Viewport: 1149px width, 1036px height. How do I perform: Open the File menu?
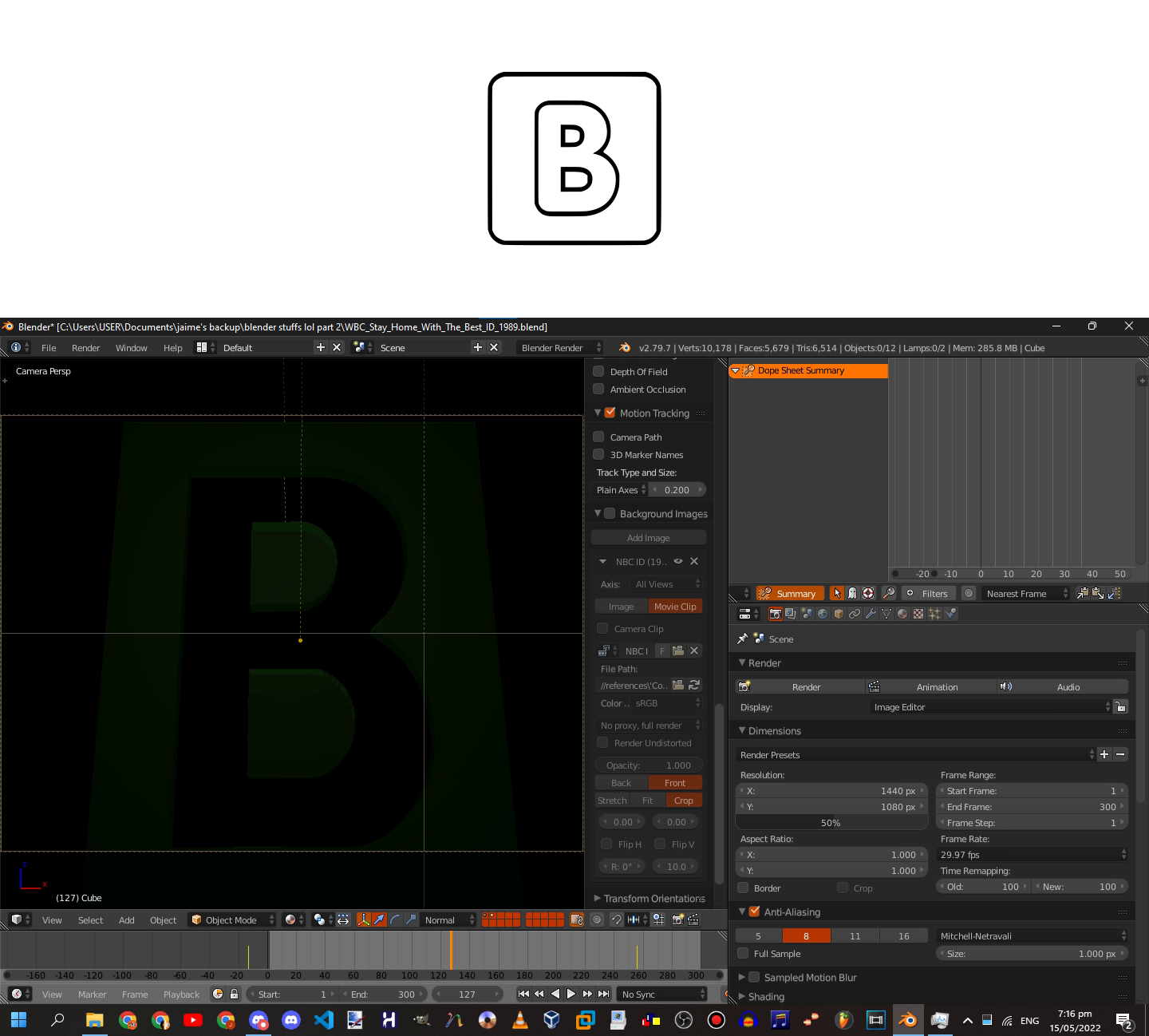point(49,347)
